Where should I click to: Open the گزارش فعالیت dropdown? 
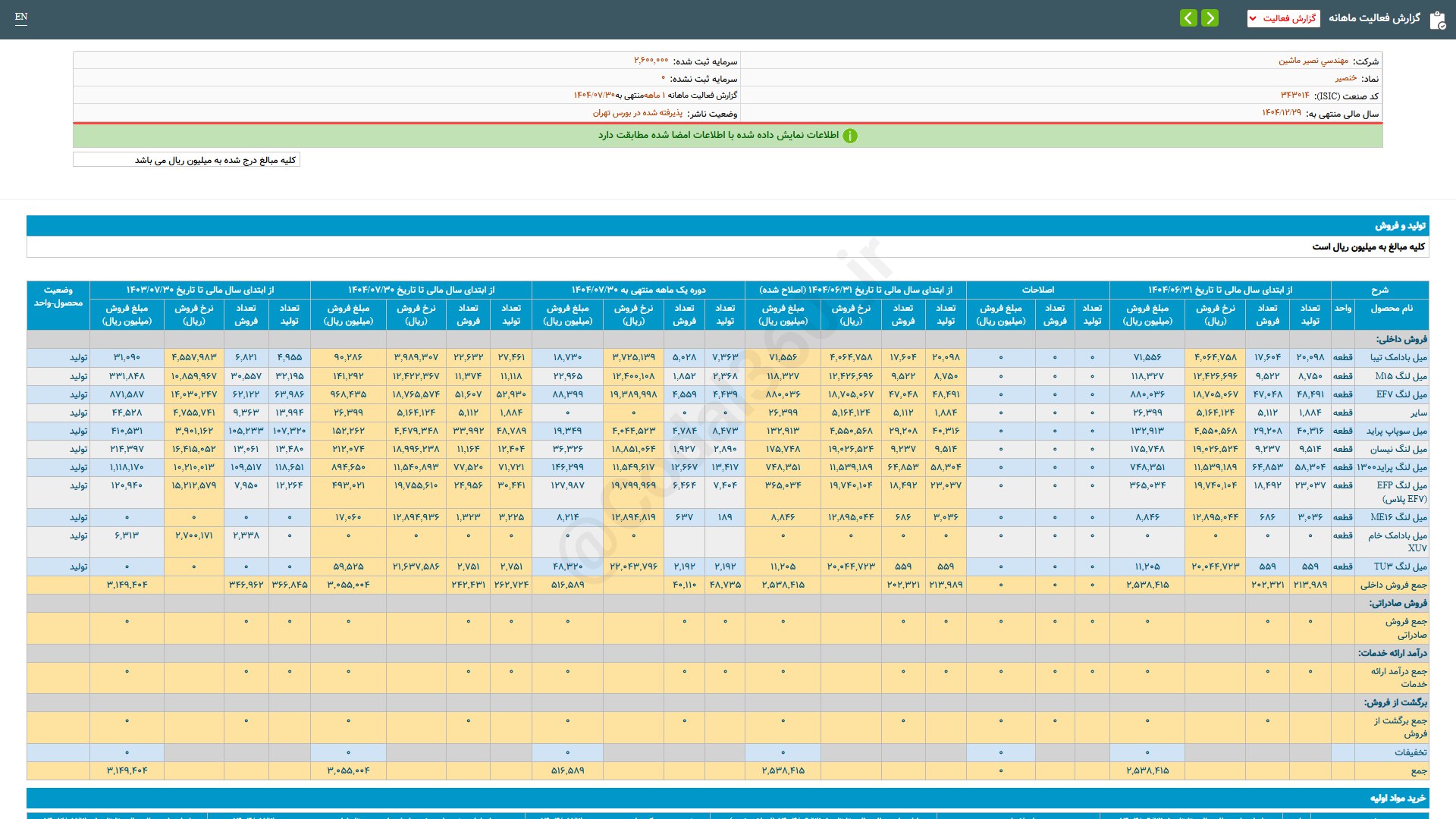1283,18
